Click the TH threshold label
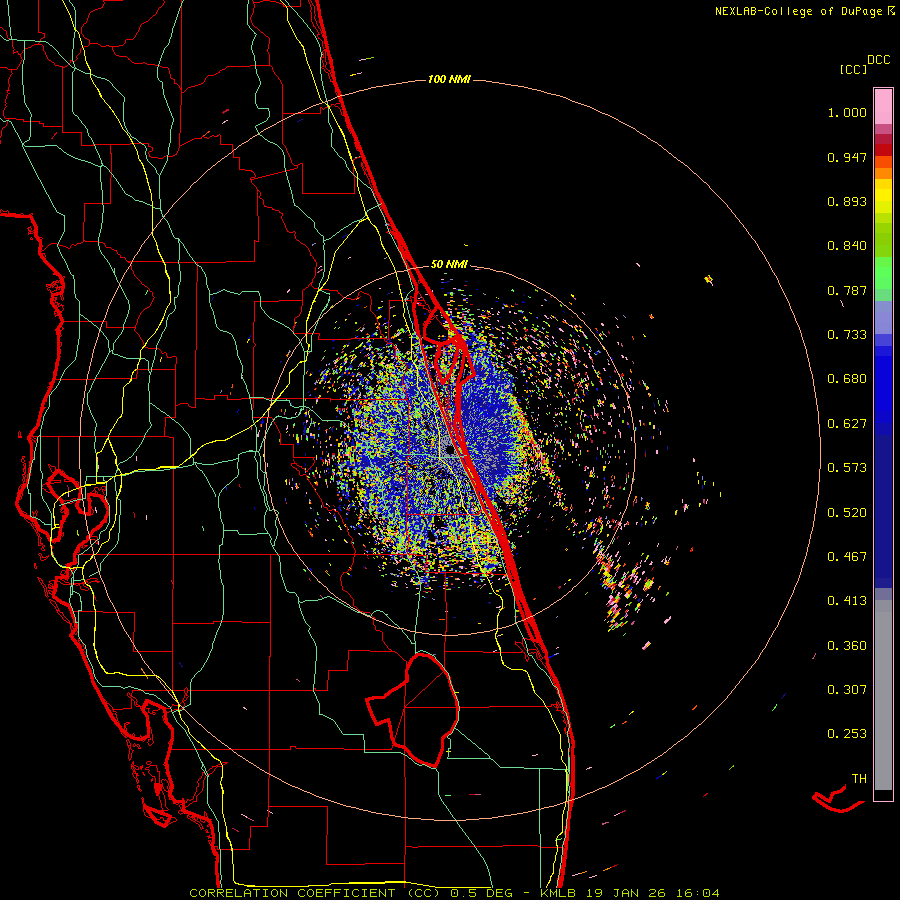 (859, 779)
